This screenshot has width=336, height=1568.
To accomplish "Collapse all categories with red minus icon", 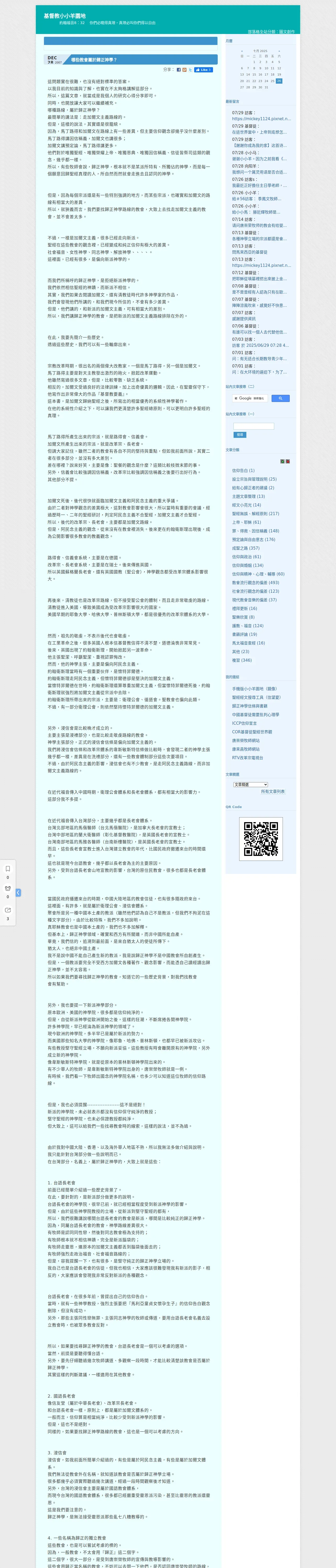I will (x=288, y=462).
